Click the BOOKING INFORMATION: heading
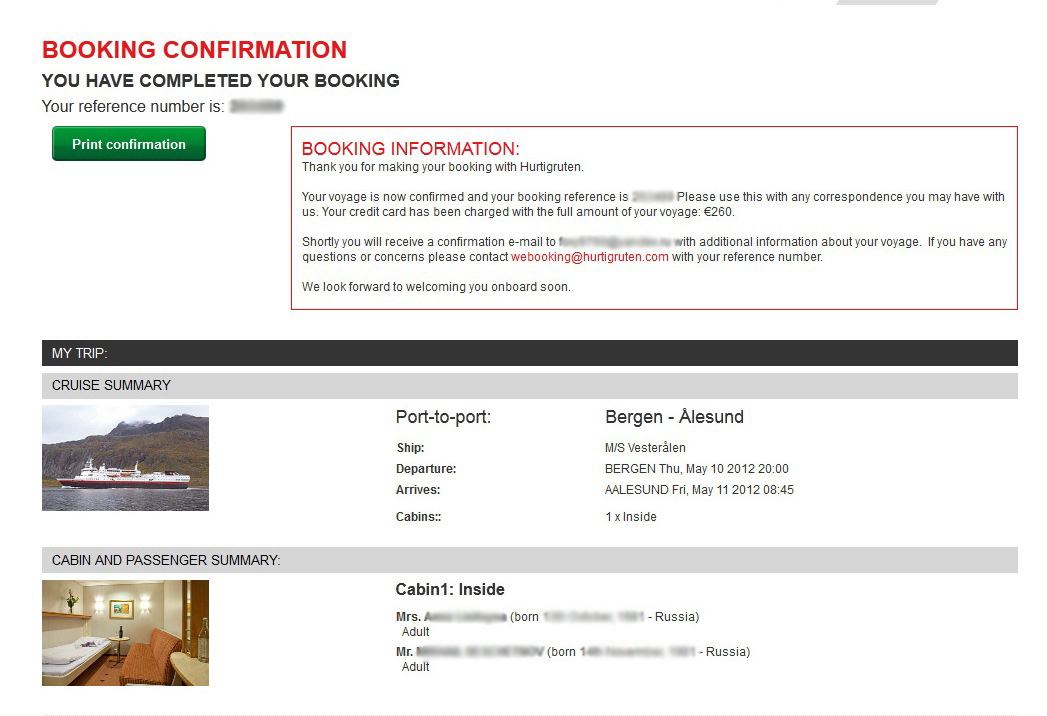This screenshot has height=716, width=1047. coord(411,148)
